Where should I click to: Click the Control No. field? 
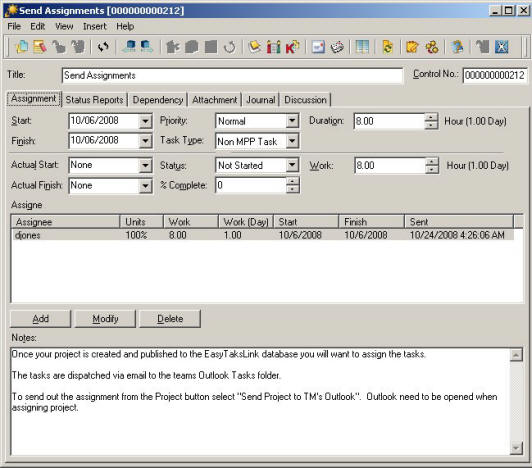[x=495, y=75]
